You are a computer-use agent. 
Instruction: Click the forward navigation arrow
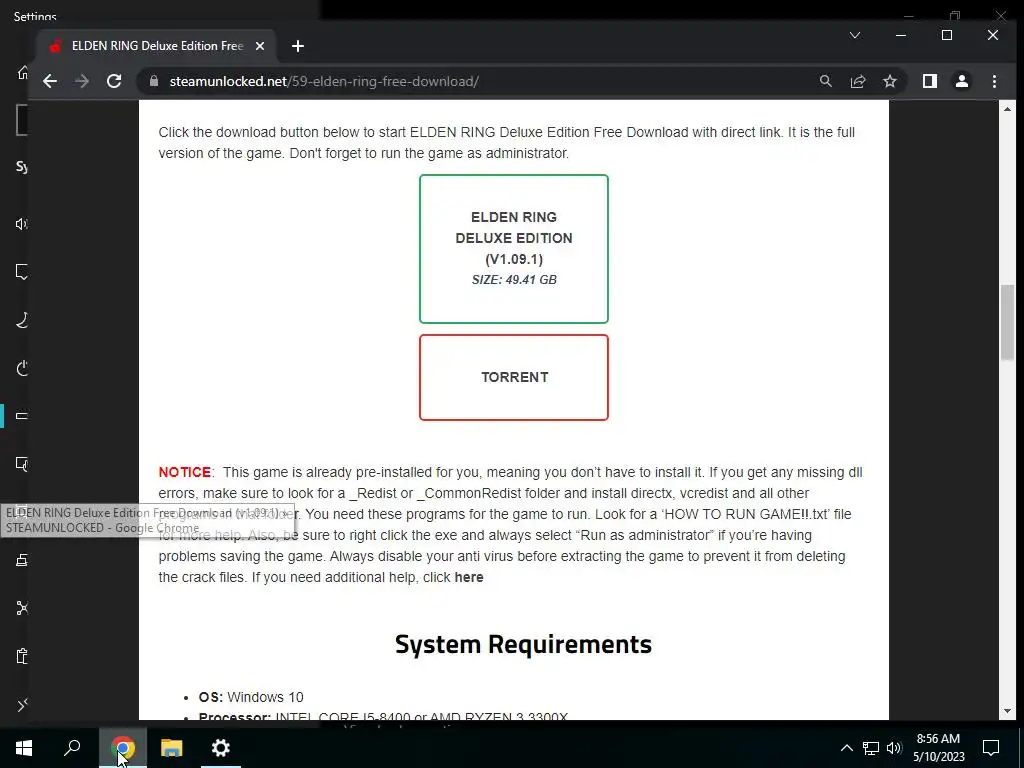click(x=82, y=81)
